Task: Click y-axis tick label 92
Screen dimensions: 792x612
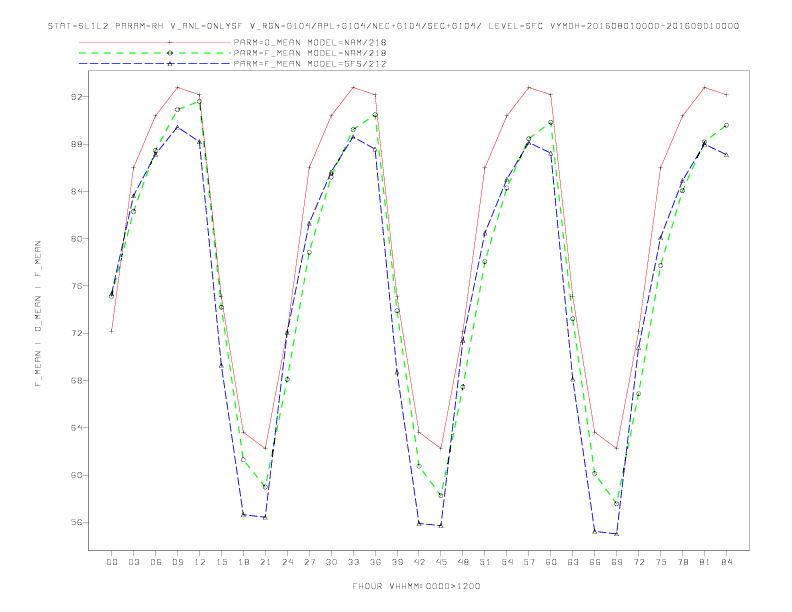Action: pyautogui.click(x=77, y=96)
